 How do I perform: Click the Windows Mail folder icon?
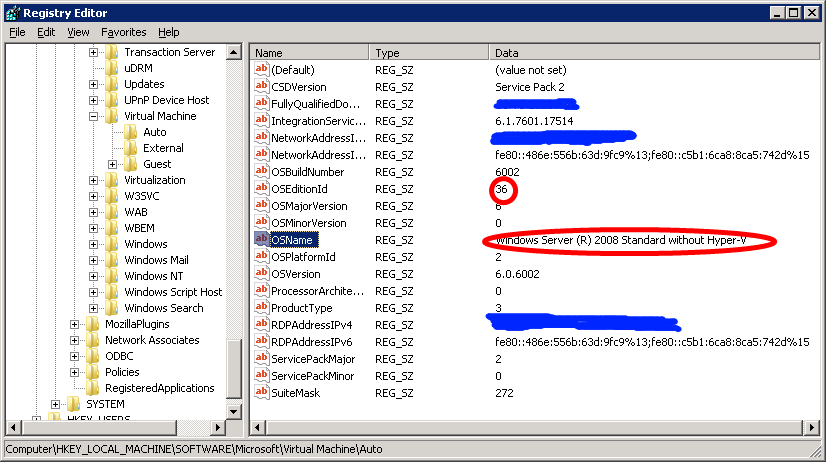pos(112,260)
